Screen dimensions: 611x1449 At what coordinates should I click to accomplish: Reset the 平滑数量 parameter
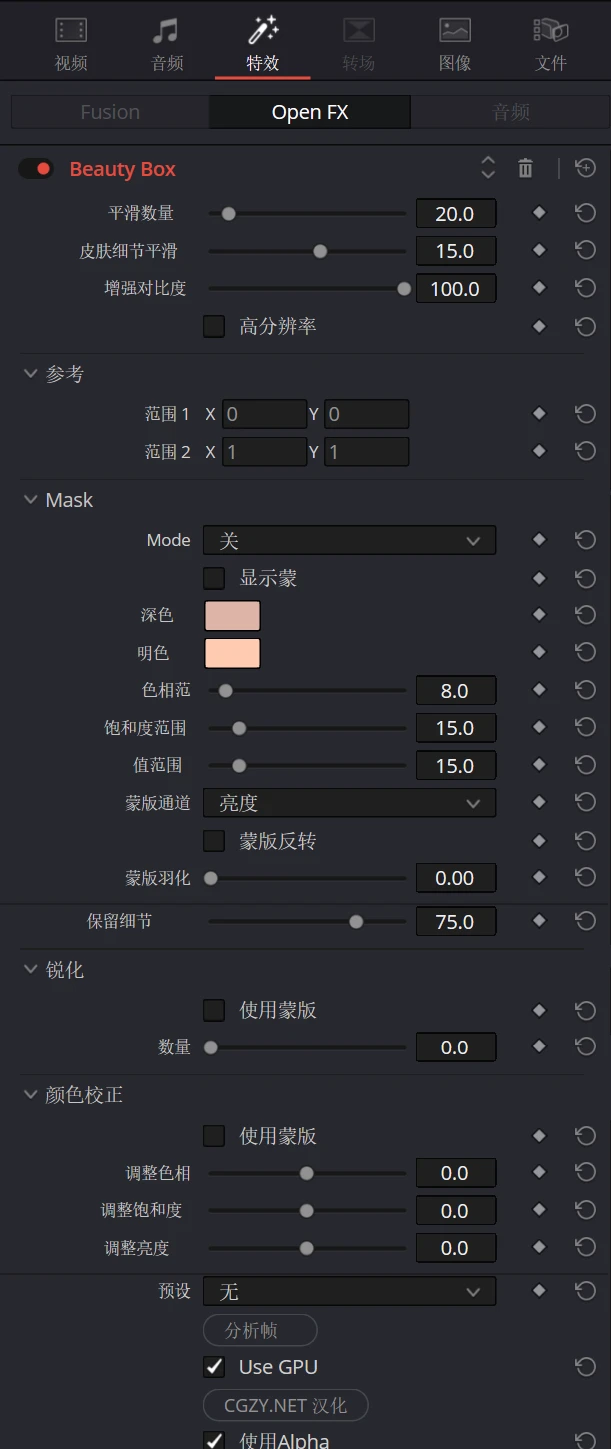pos(585,212)
